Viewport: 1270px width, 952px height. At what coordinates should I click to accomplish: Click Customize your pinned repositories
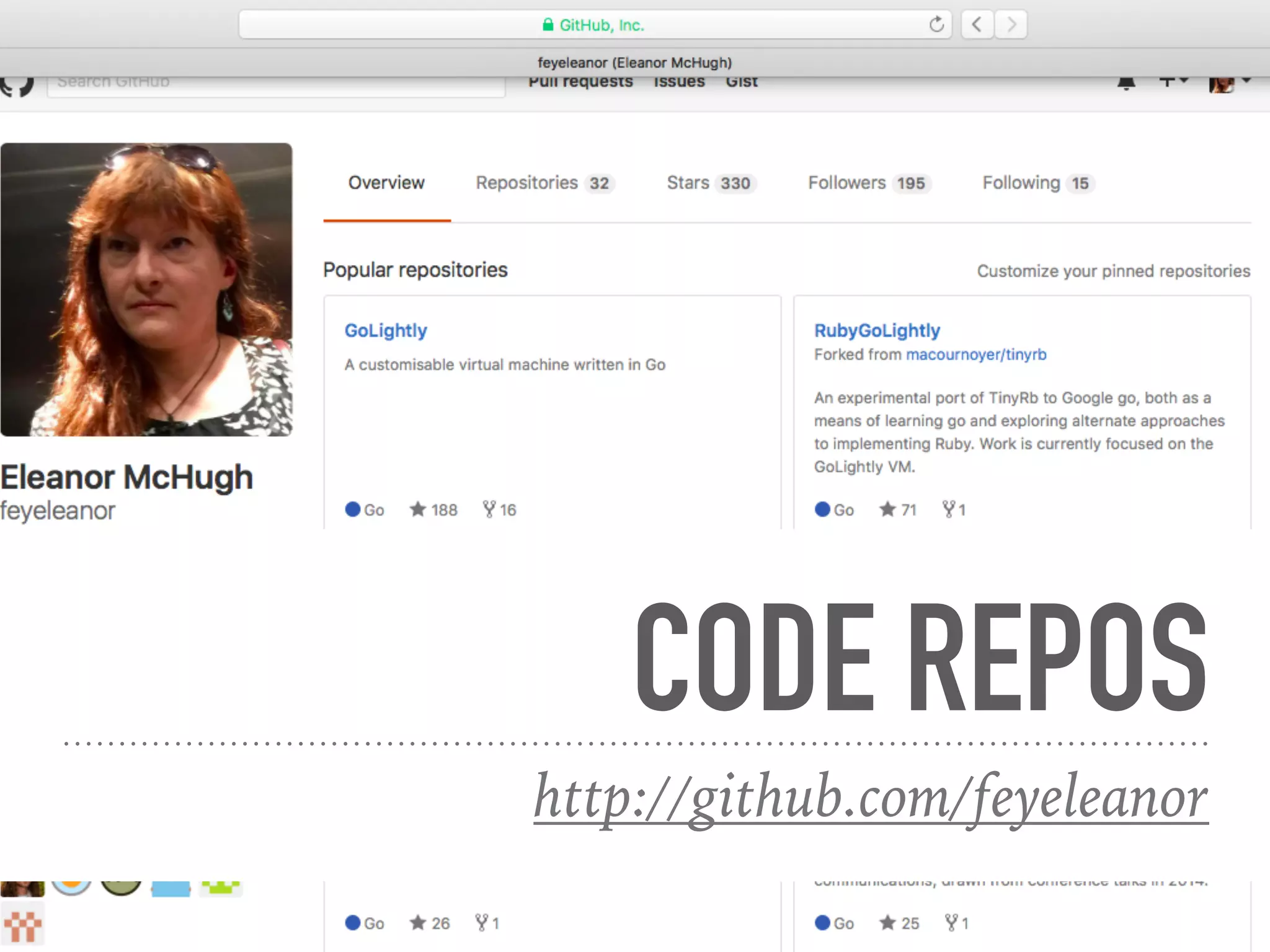point(1113,271)
